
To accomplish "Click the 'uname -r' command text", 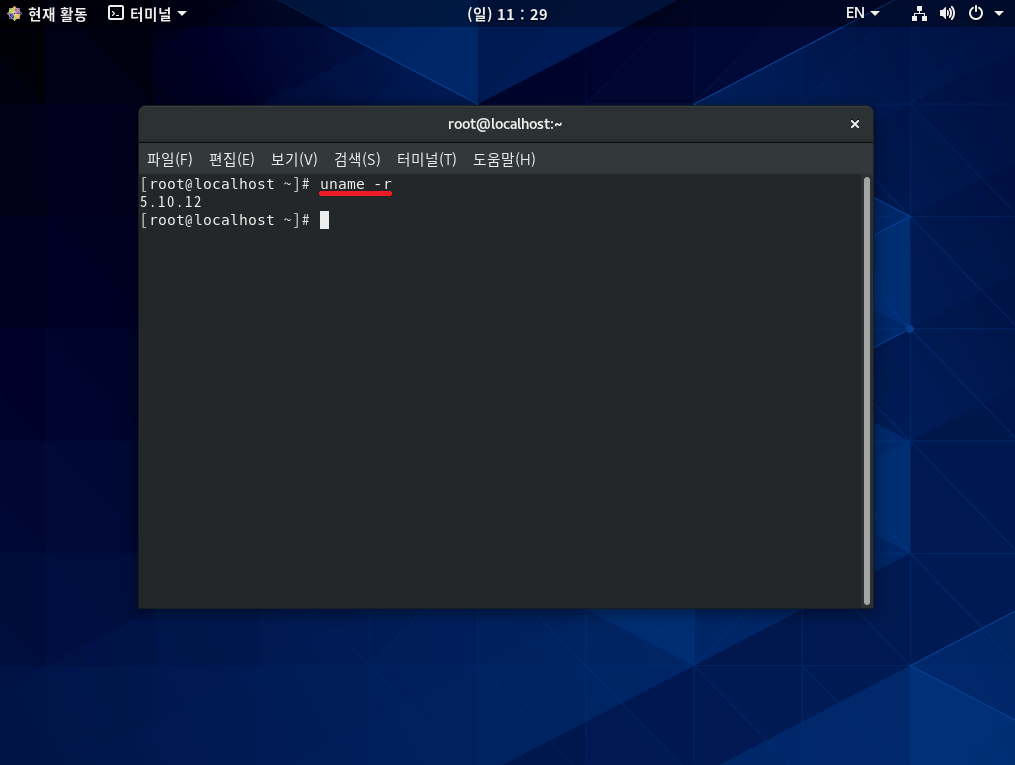I will (x=355, y=184).
